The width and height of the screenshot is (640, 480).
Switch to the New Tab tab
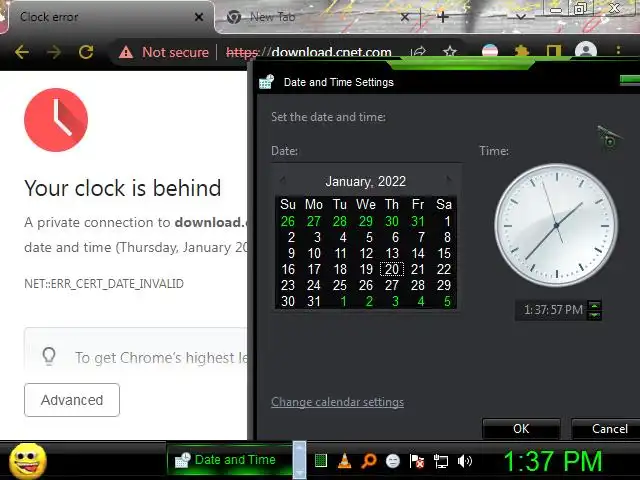click(316, 17)
